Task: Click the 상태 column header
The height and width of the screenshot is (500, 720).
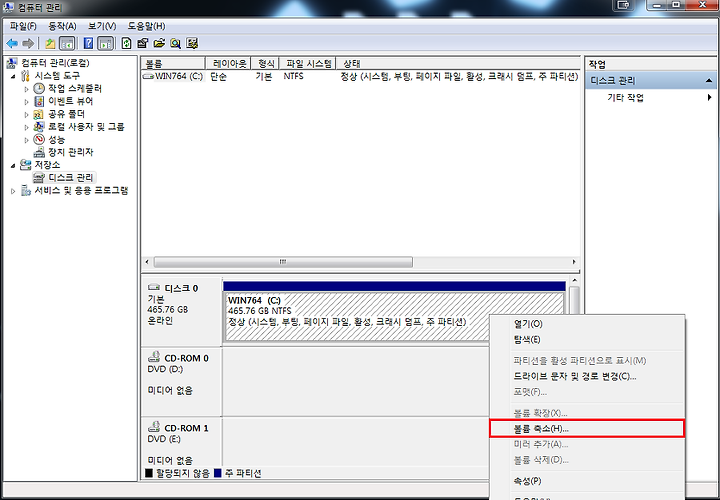Action: click(x=458, y=63)
